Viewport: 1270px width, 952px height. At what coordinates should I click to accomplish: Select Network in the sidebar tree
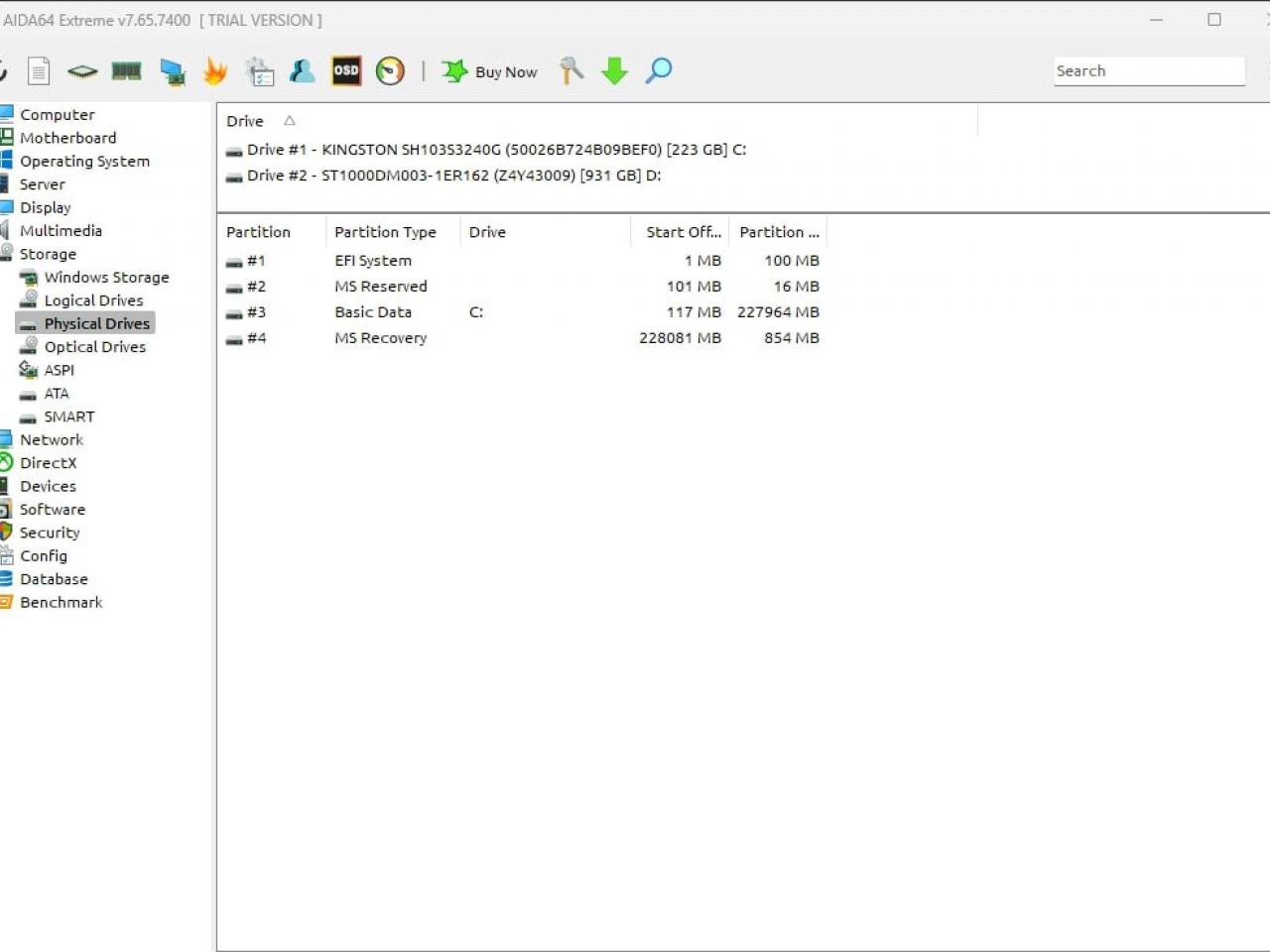[52, 439]
